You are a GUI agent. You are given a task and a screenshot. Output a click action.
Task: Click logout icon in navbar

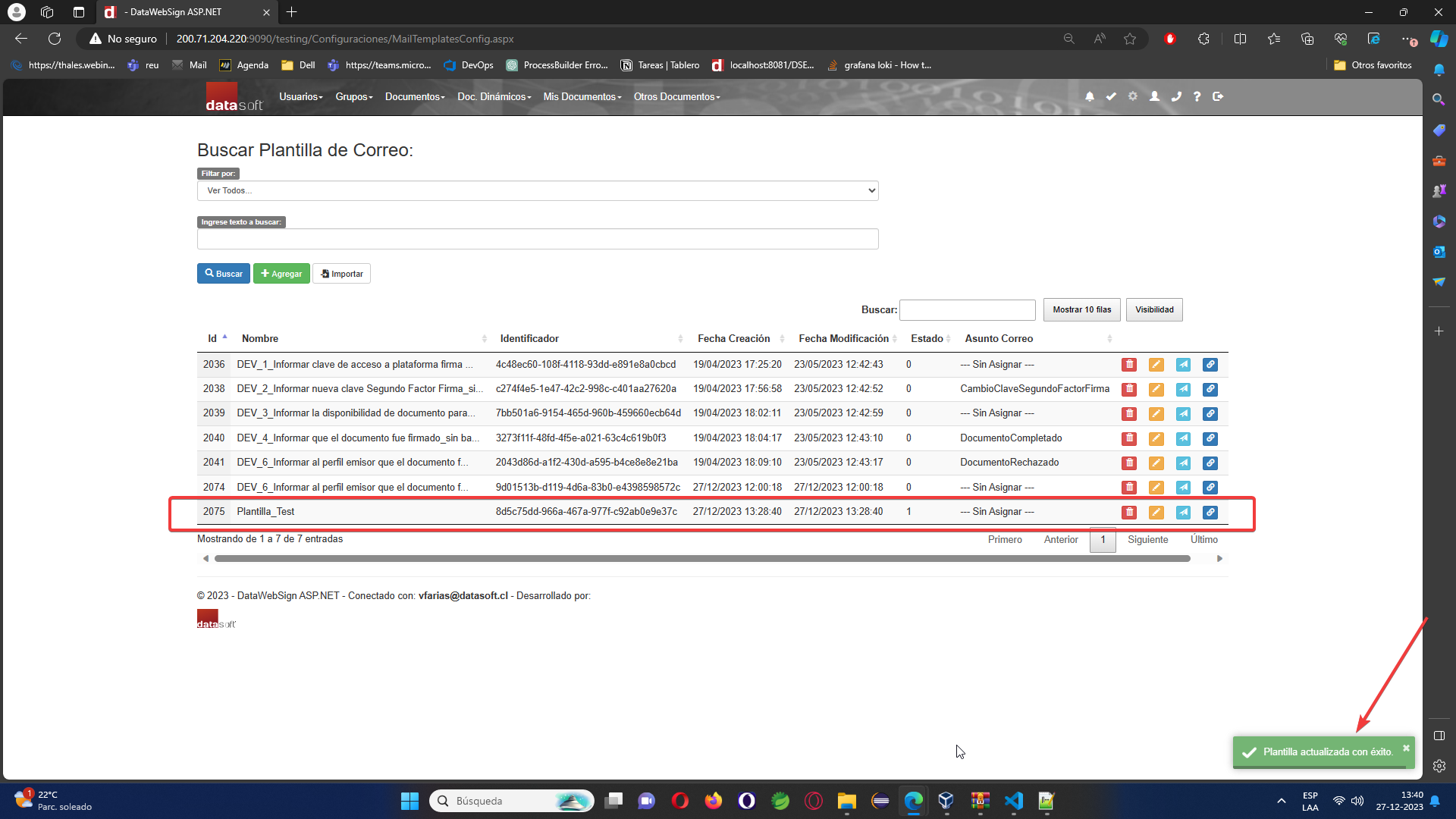click(x=1218, y=96)
